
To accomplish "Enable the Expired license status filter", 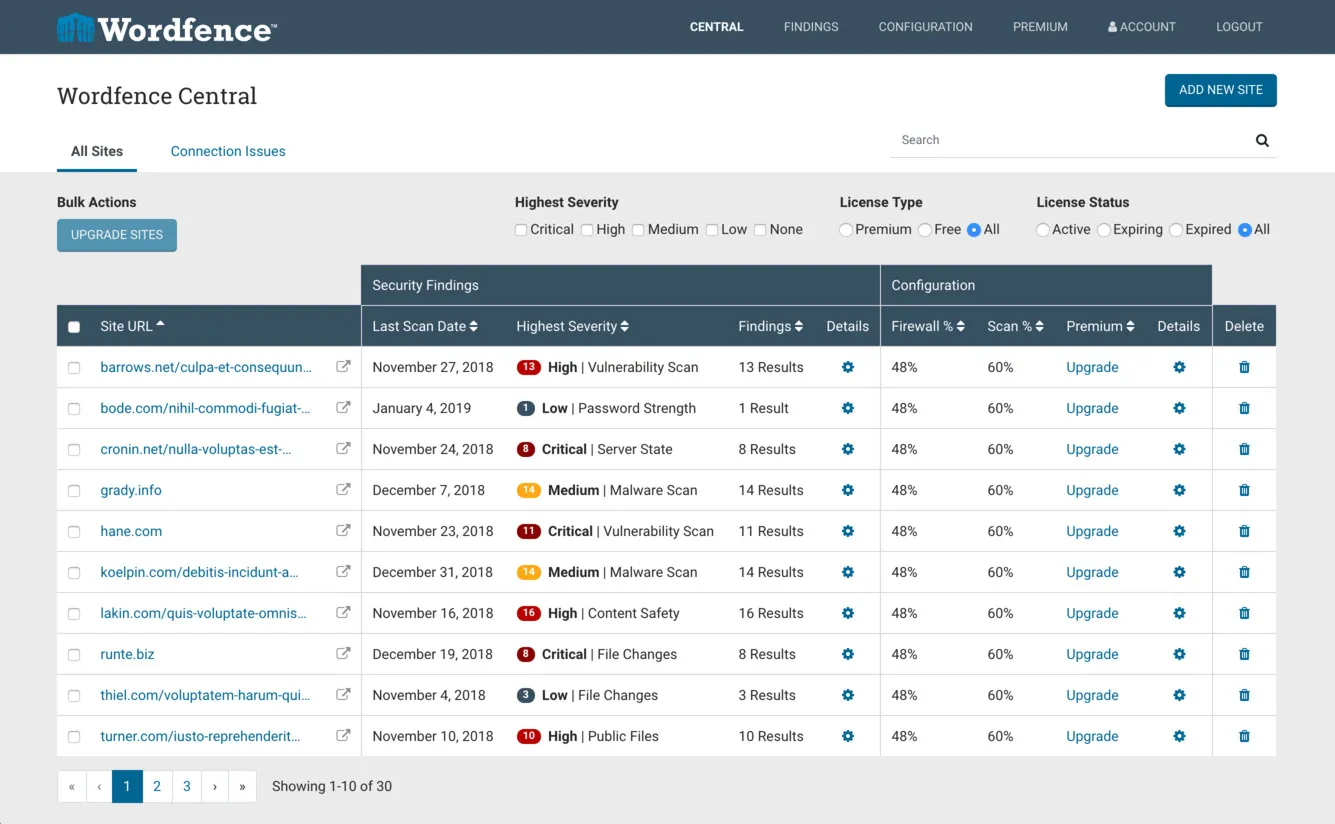I will (x=1175, y=229).
